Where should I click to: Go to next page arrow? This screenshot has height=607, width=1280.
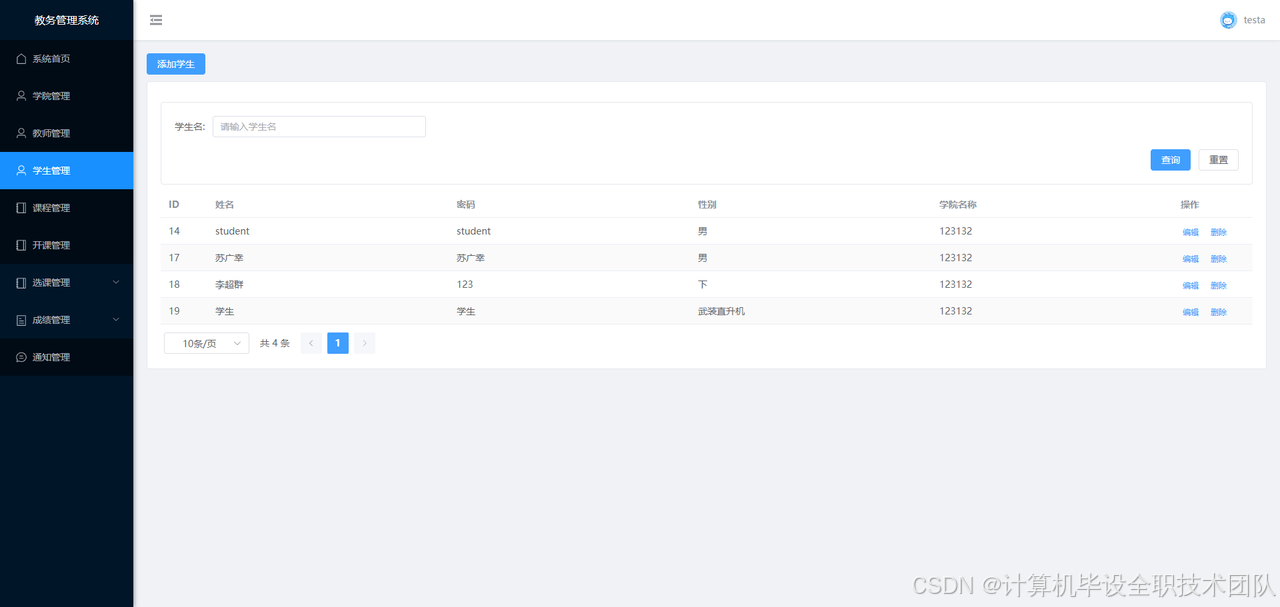(x=364, y=343)
